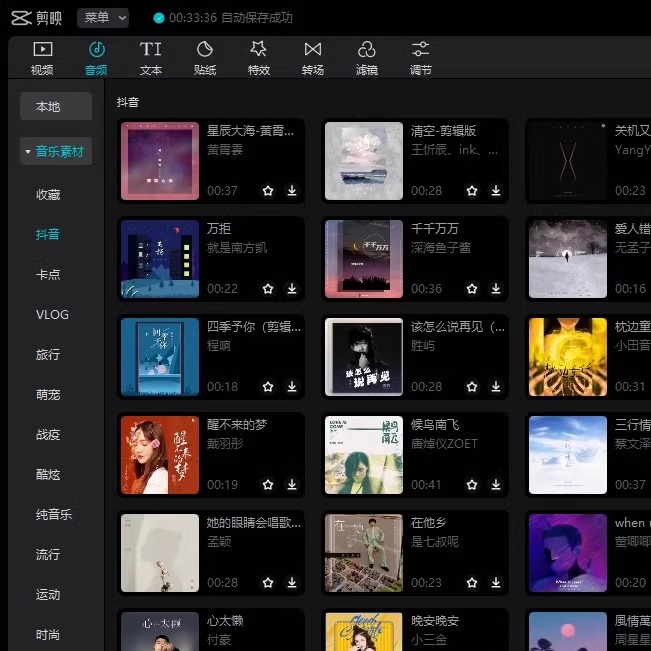Favorite the song 万拒
The height and width of the screenshot is (651, 651).
(x=268, y=289)
